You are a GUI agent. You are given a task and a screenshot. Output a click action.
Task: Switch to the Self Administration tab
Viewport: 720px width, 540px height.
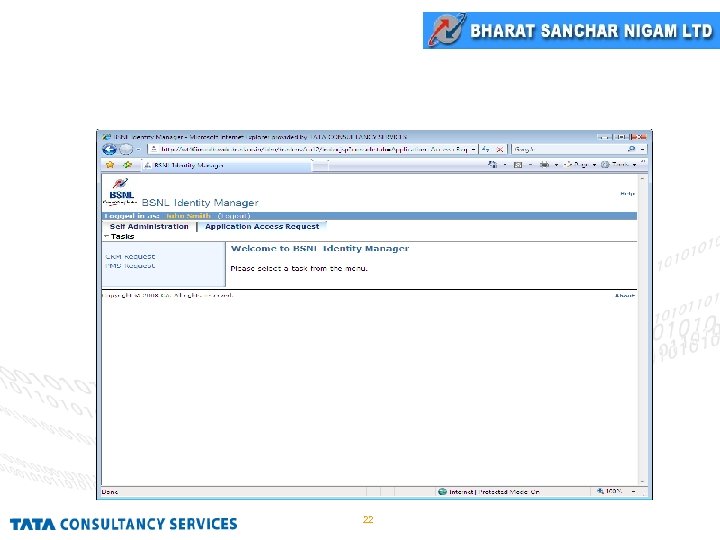point(149,226)
